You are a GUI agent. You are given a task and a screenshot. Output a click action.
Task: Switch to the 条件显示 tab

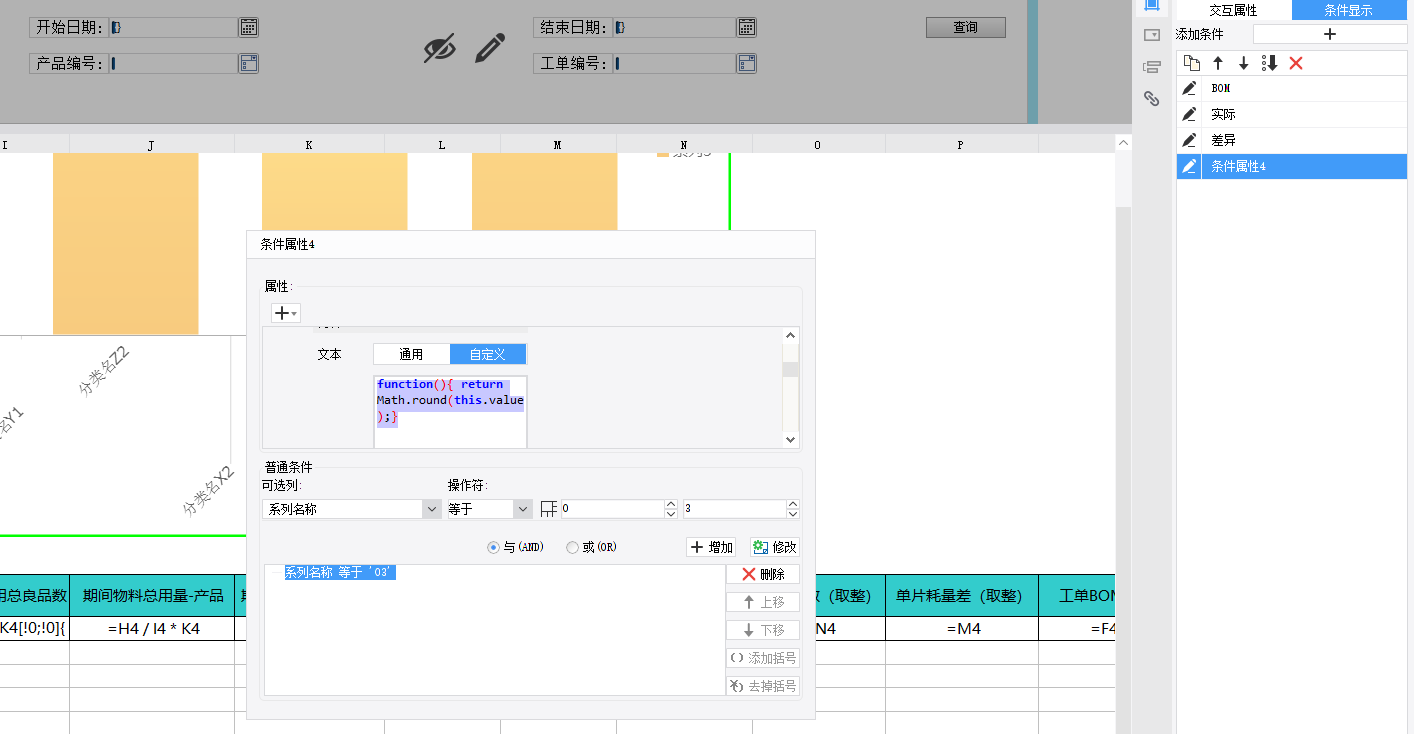tap(1349, 10)
